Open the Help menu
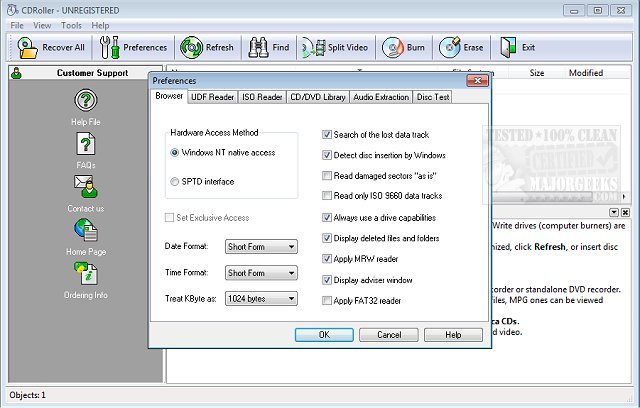This screenshot has height=408, width=640. coord(100,26)
